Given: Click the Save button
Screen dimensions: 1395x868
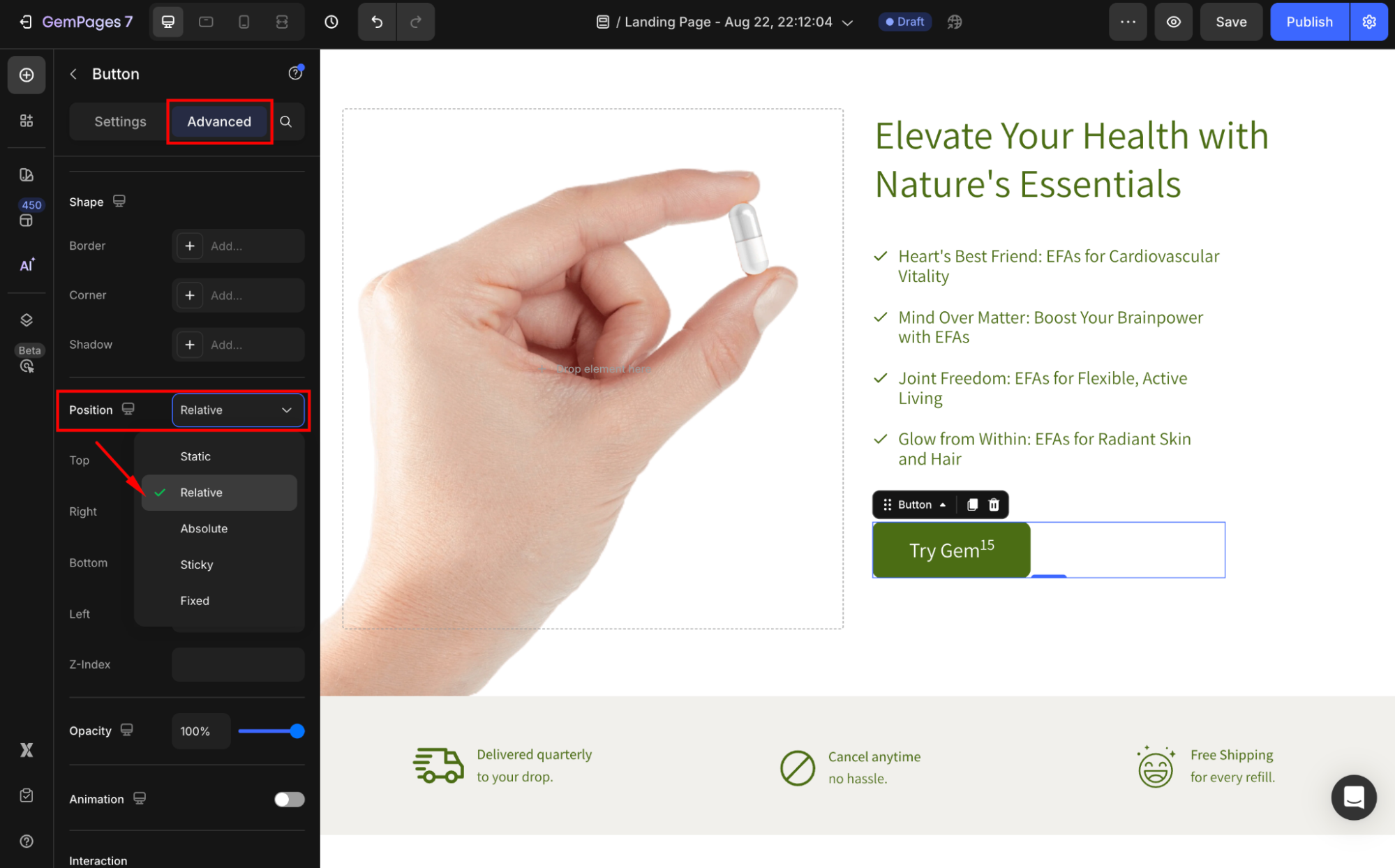Looking at the screenshot, I should [x=1231, y=22].
